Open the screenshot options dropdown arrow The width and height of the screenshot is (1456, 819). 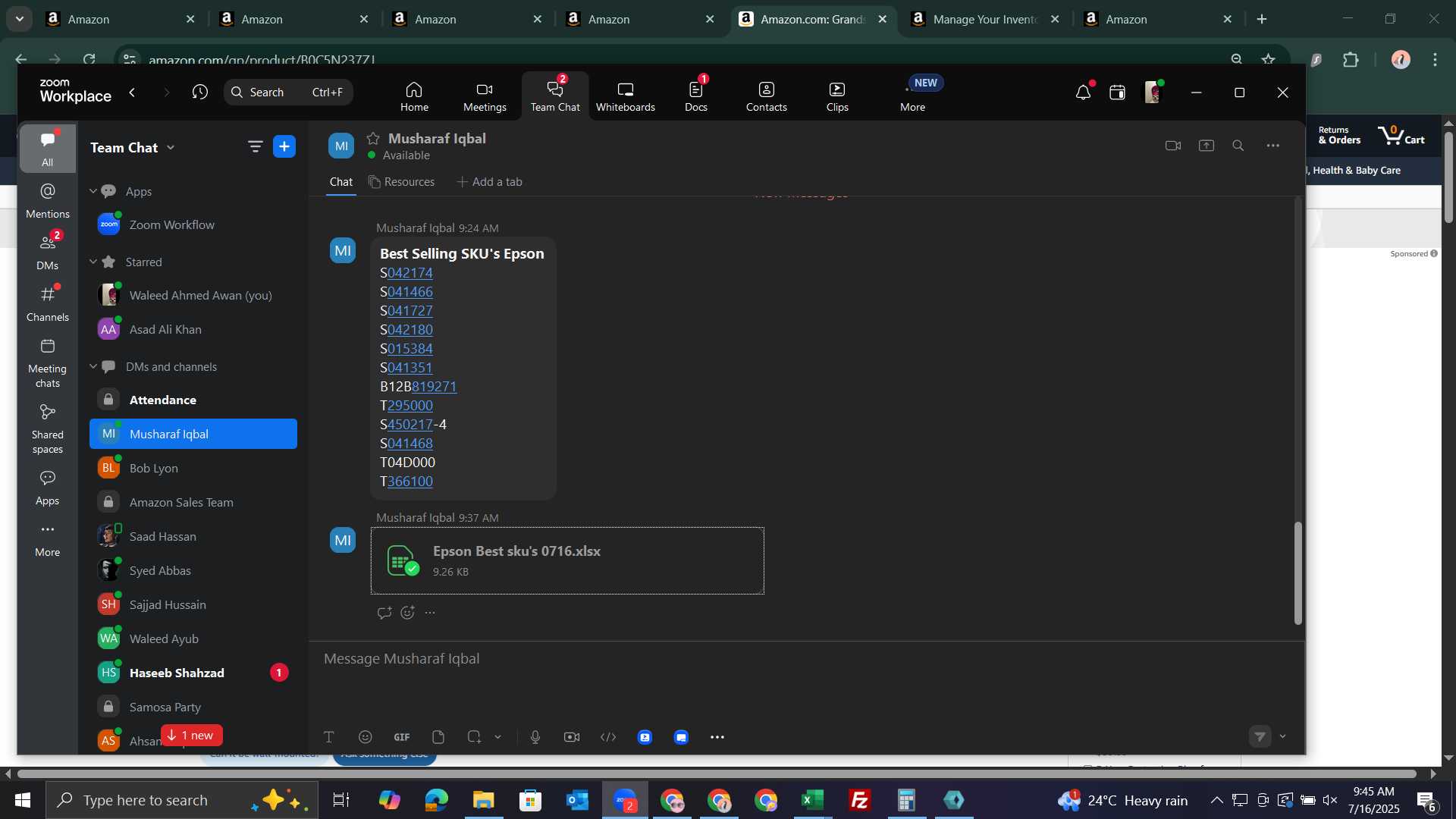point(497,737)
